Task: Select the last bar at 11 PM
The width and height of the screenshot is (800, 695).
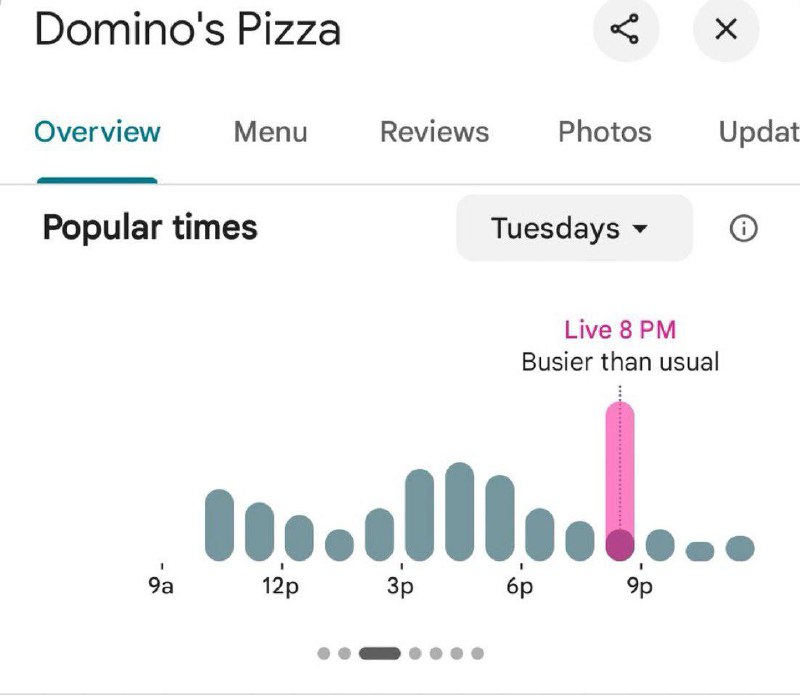Action: [x=740, y=549]
